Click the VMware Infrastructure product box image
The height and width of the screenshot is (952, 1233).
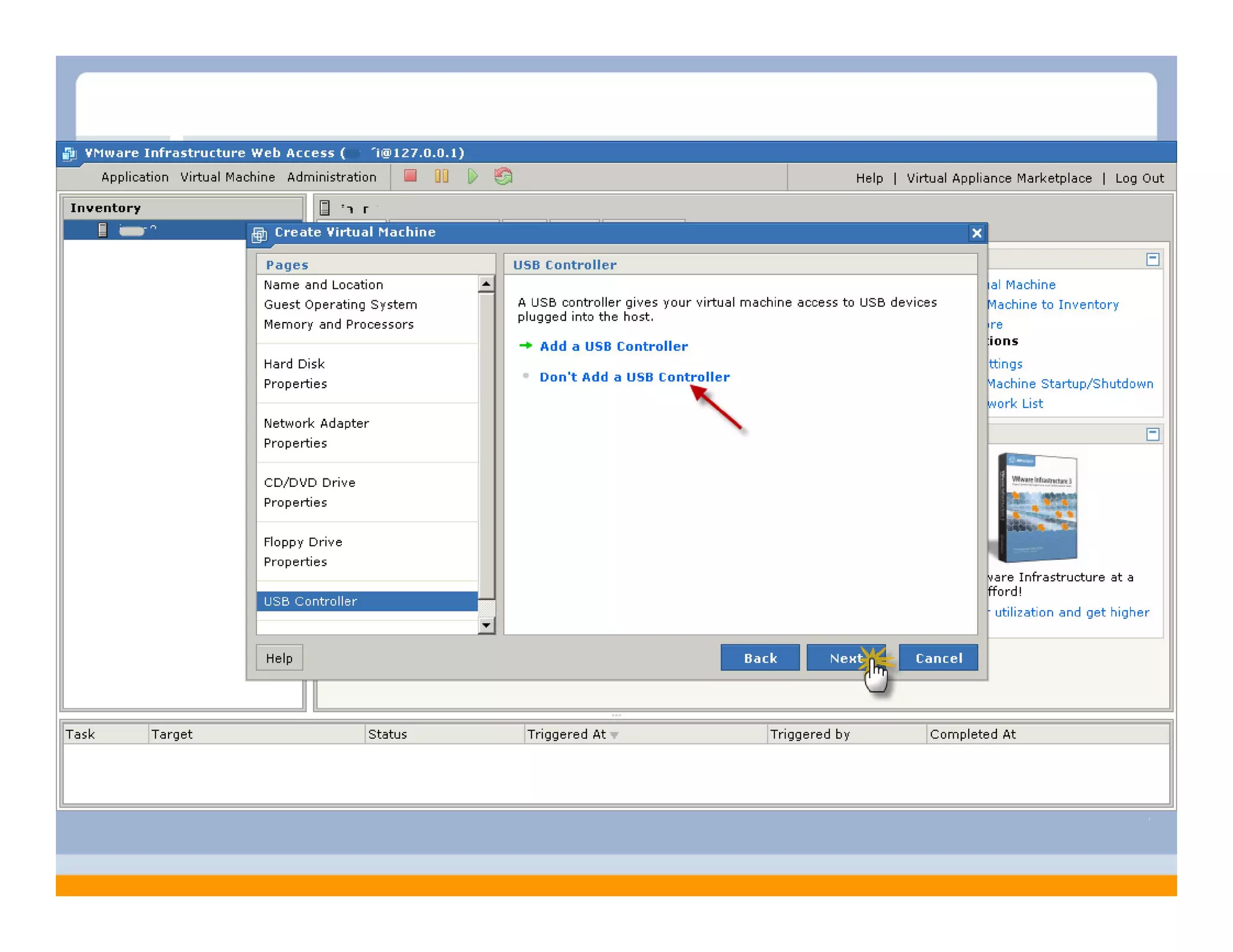[x=1037, y=507]
